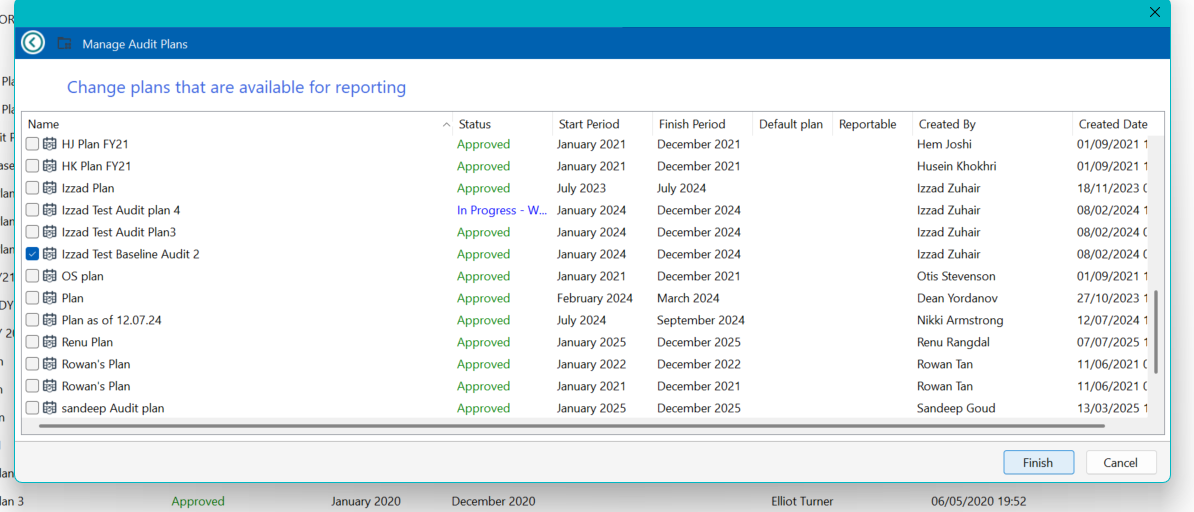The image size is (1194, 512).
Task: Click the calendar icon beside HJ Plan FY21
Action: point(49,144)
